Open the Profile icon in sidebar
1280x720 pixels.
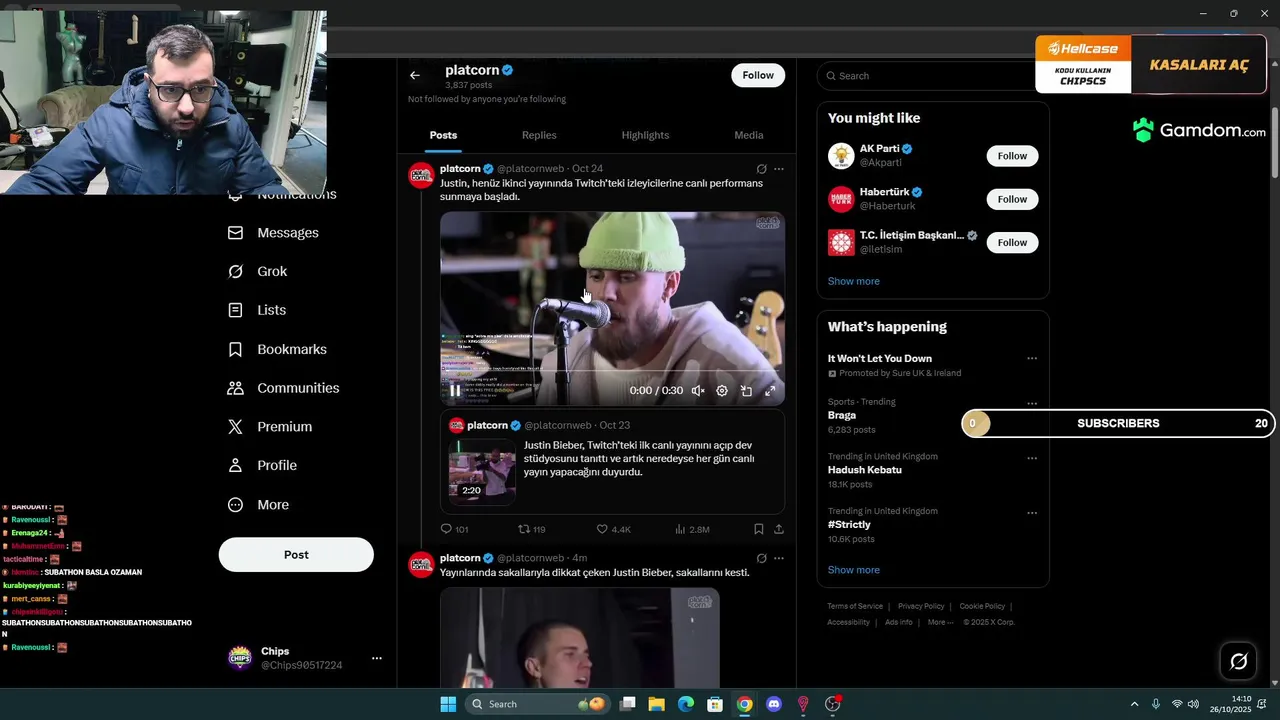click(x=235, y=465)
